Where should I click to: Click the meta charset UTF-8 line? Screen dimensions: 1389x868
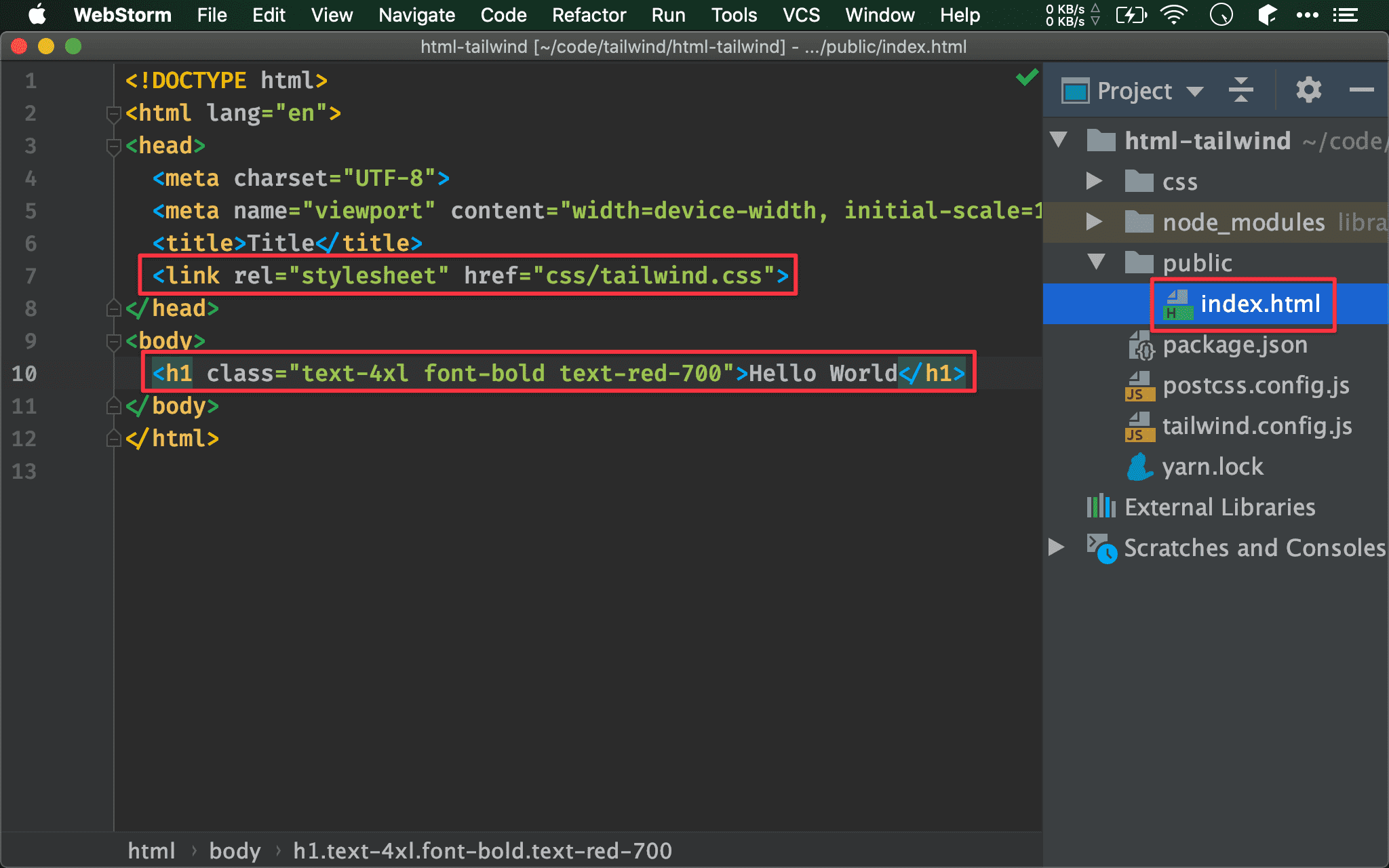point(300,178)
